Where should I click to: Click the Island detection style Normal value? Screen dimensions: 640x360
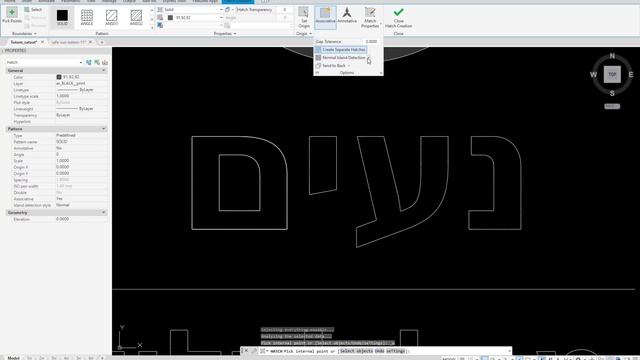[81, 205]
